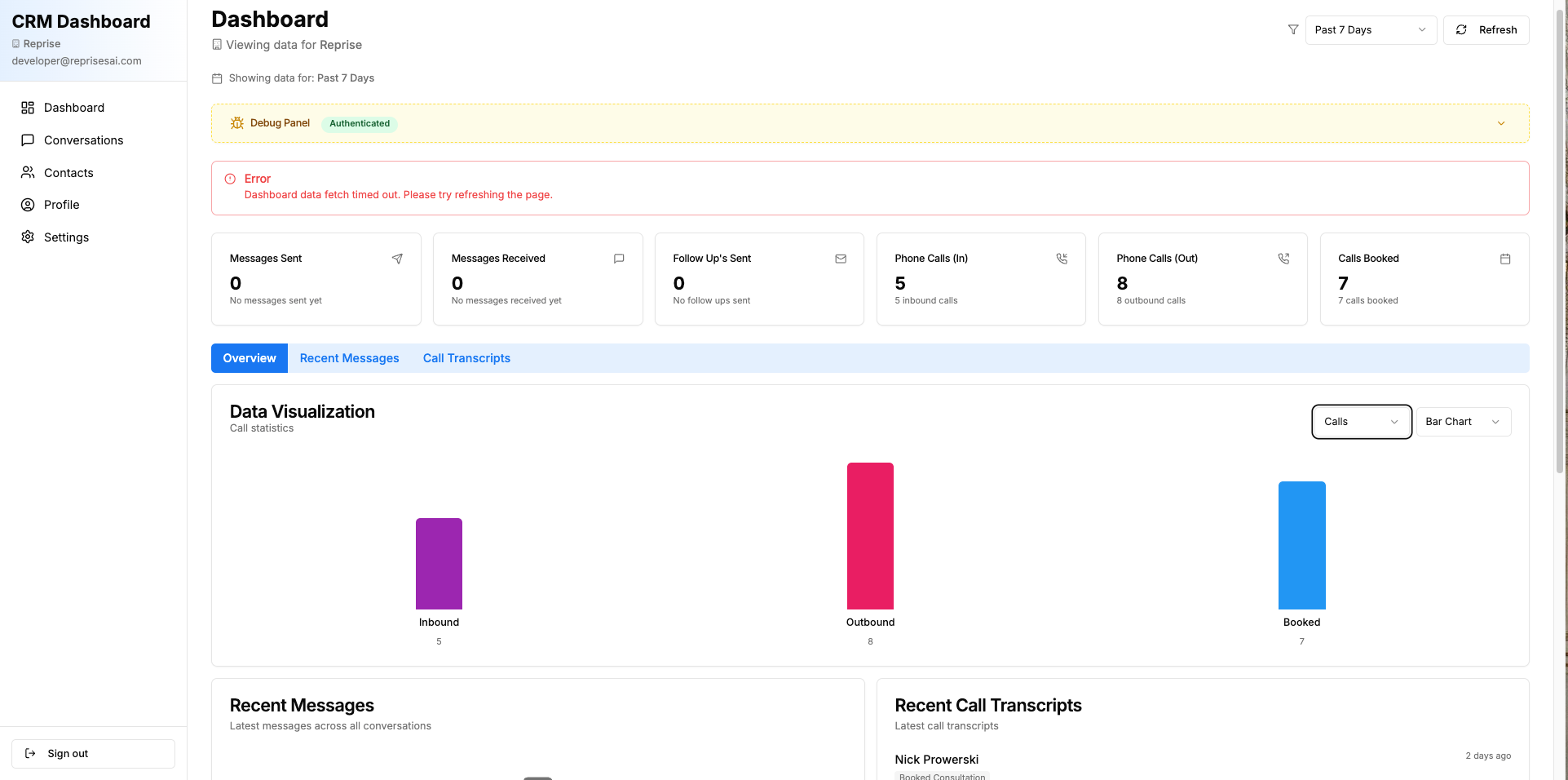Click the outgoing call icon on Phone Calls (Out)
Image resolution: width=1568 pixels, height=780 pixels.
[x=1283, y=259]
